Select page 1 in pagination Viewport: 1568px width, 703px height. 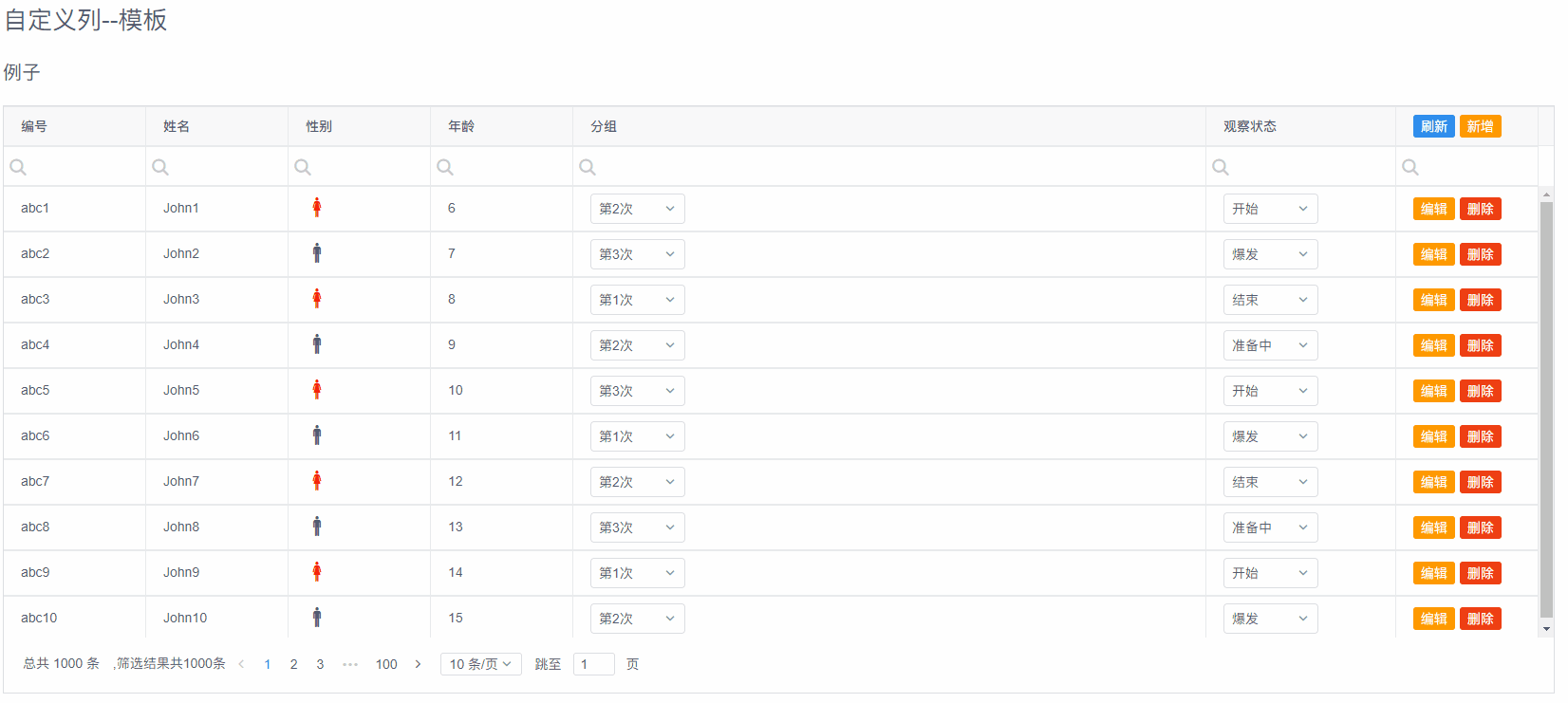268,664
